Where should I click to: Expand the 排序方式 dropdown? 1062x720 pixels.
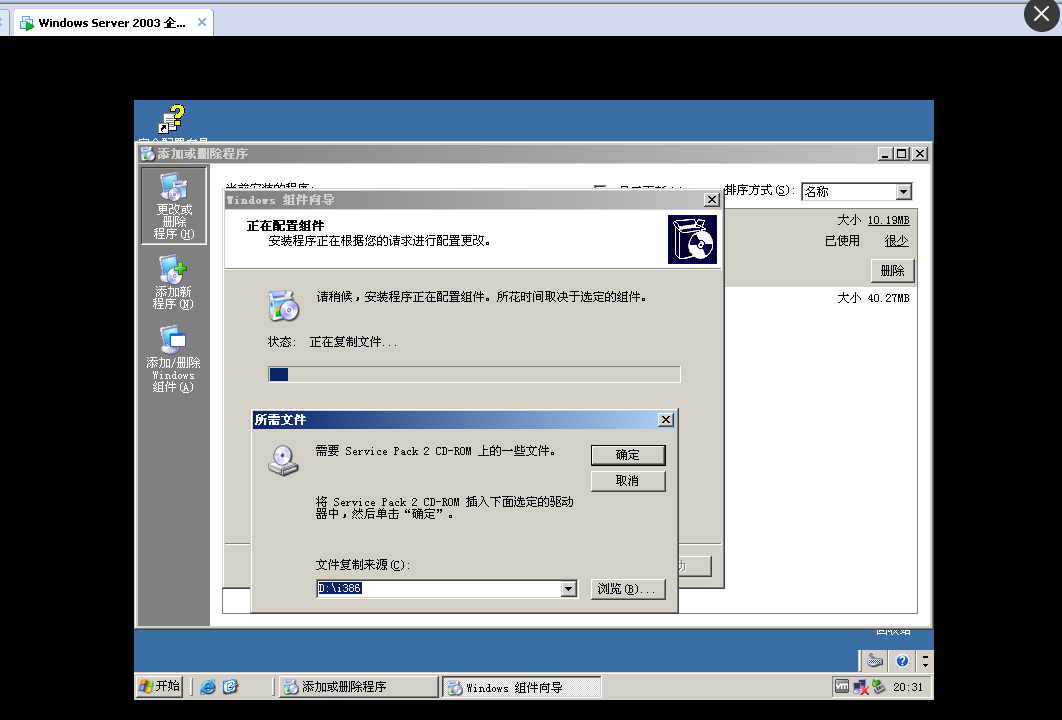[x=903, y=192]
